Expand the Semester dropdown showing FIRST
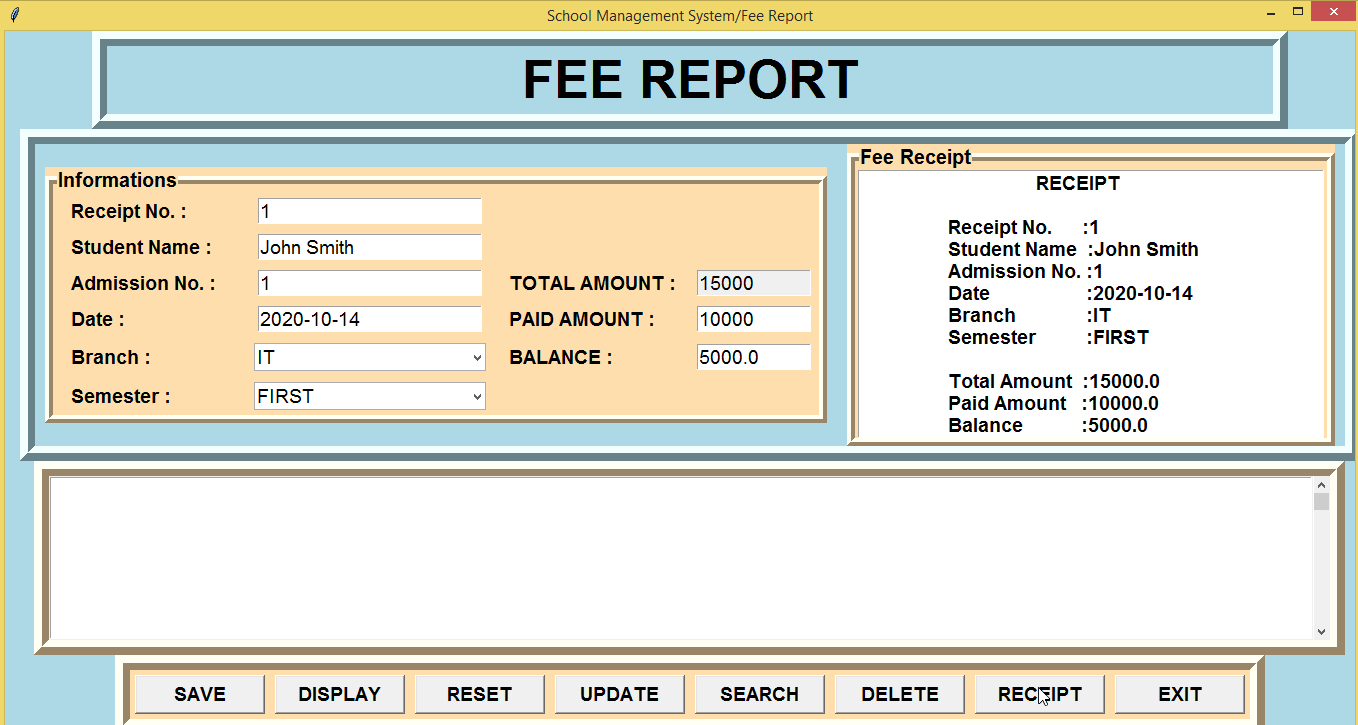The height and width of the screenshot is (725, 1358). (370, 396)
